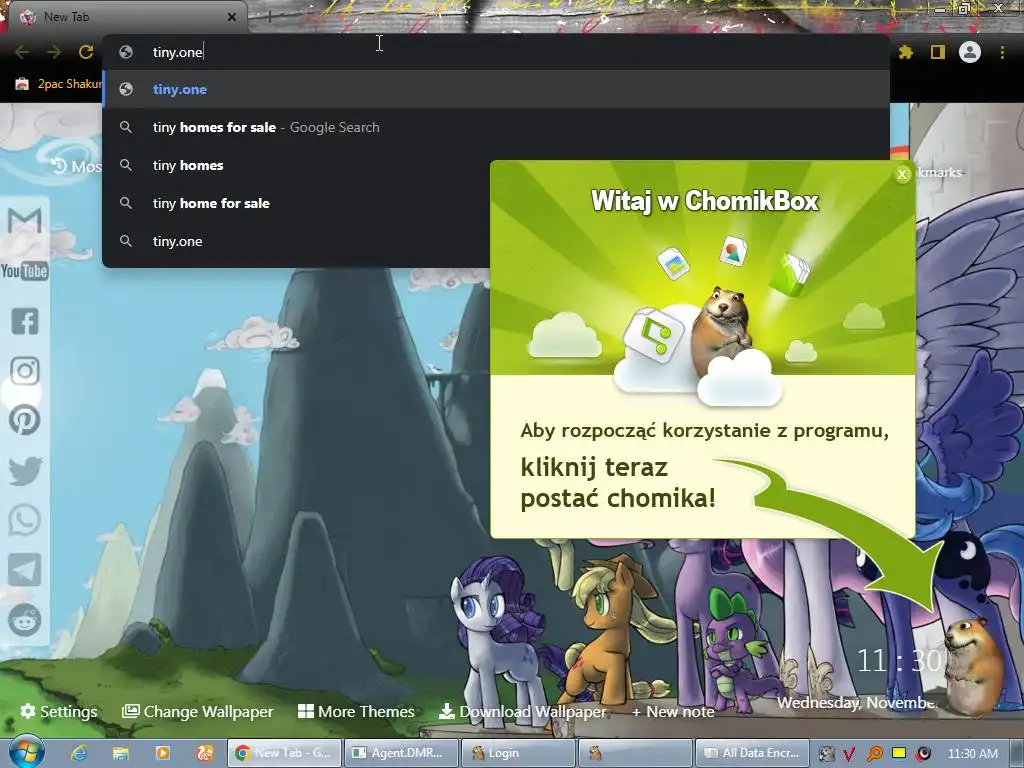Add a New note
The width and height of the screenshot is (1024, 768).
point(673,711)
